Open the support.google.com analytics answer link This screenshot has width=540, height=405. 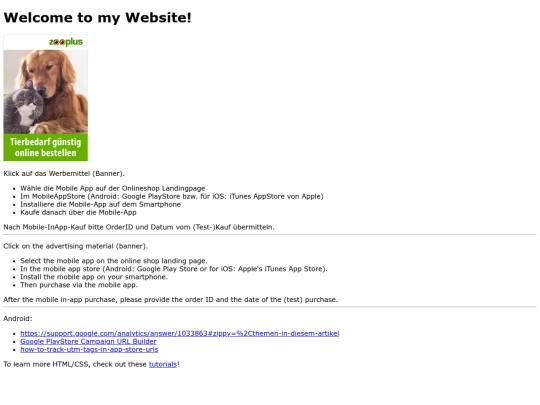click(x=179, y=333)
